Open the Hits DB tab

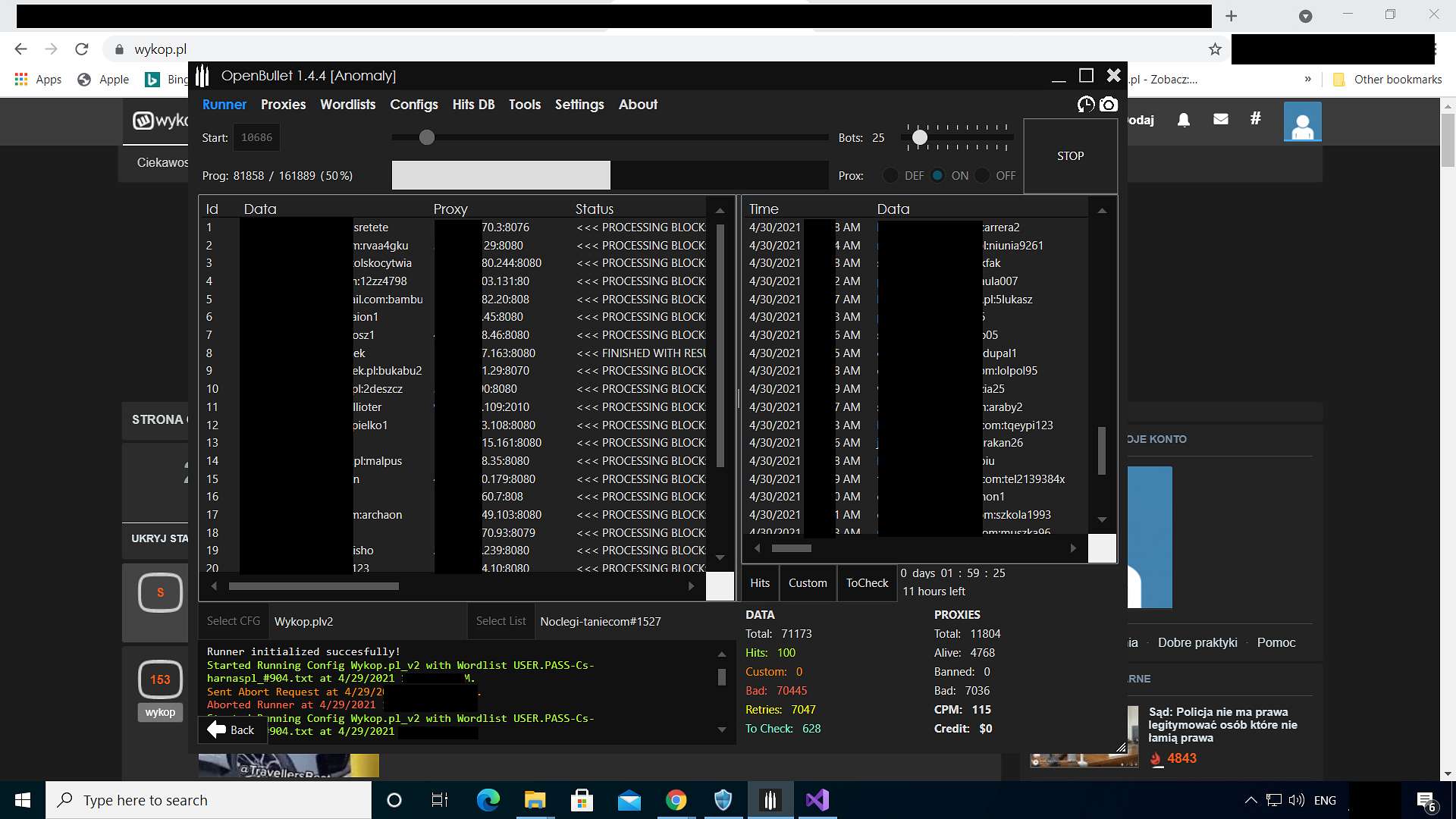pos(473,105)
